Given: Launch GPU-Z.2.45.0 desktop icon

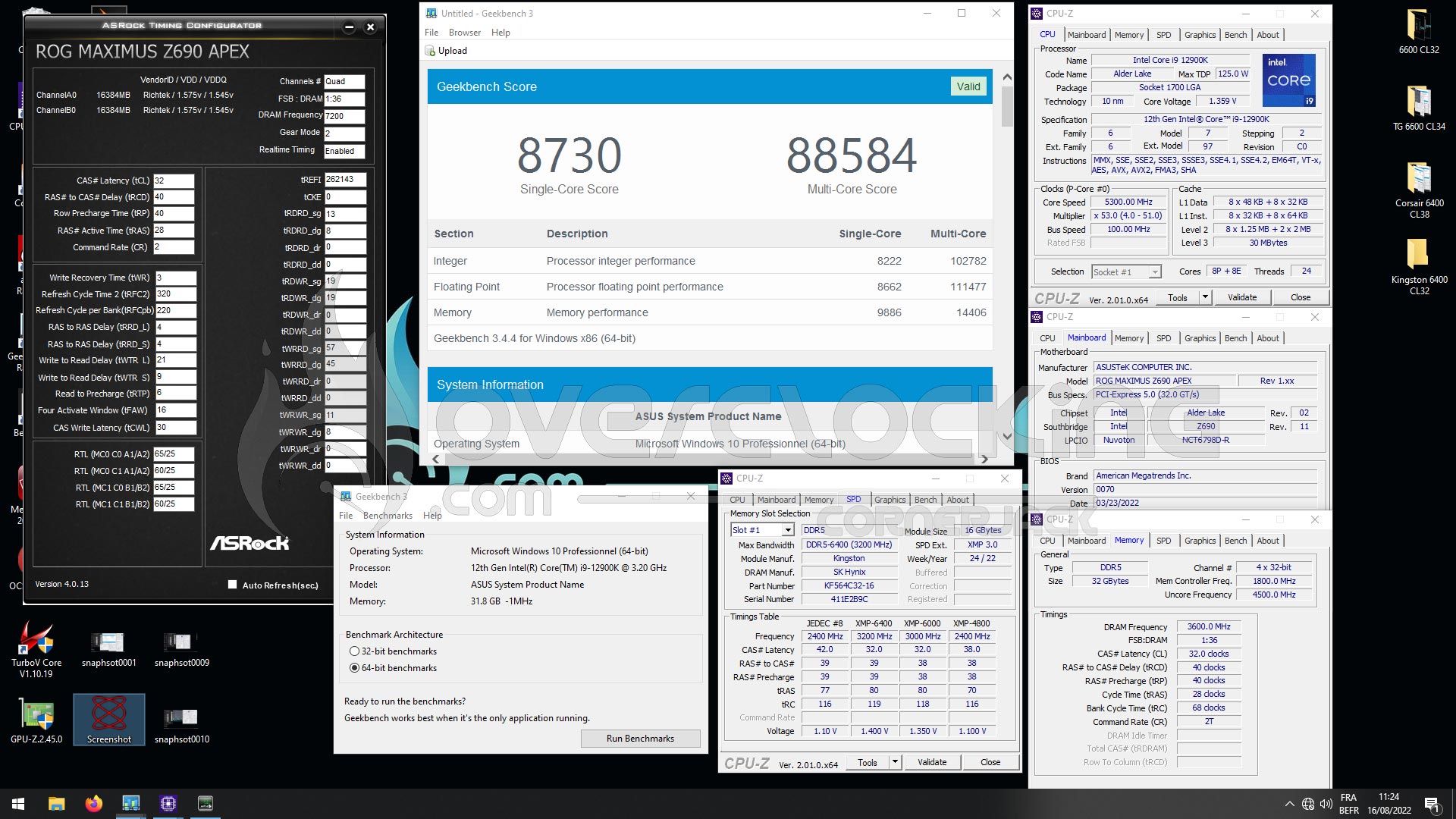Looking at the screenshot, I should tap(36, 720).
